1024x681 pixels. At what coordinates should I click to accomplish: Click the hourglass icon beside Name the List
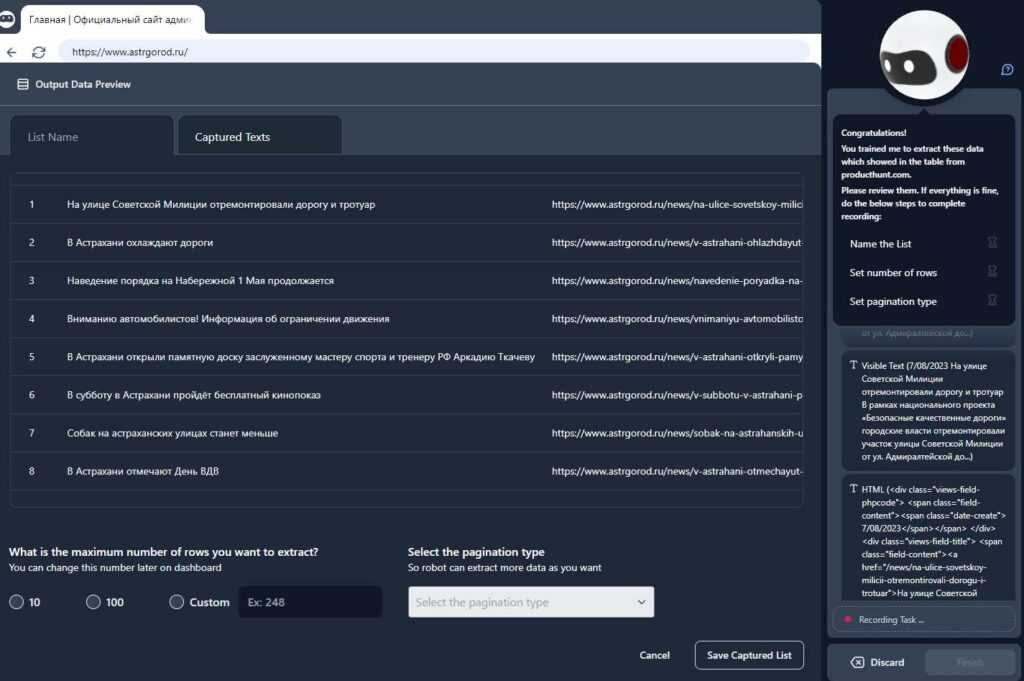(992, 243)
